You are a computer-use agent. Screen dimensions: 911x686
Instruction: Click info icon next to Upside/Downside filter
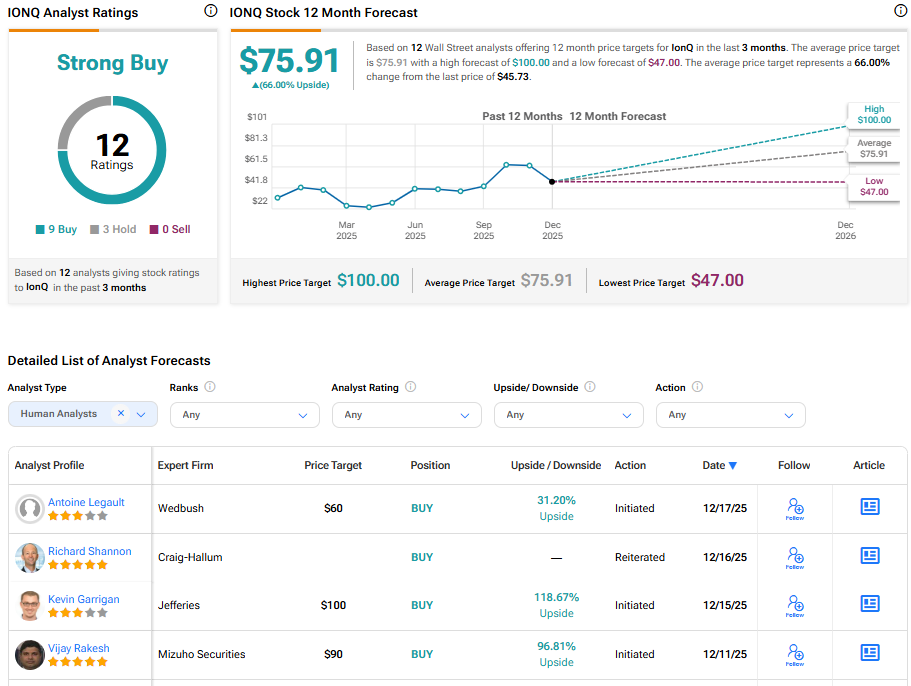[x=590, y=387]
